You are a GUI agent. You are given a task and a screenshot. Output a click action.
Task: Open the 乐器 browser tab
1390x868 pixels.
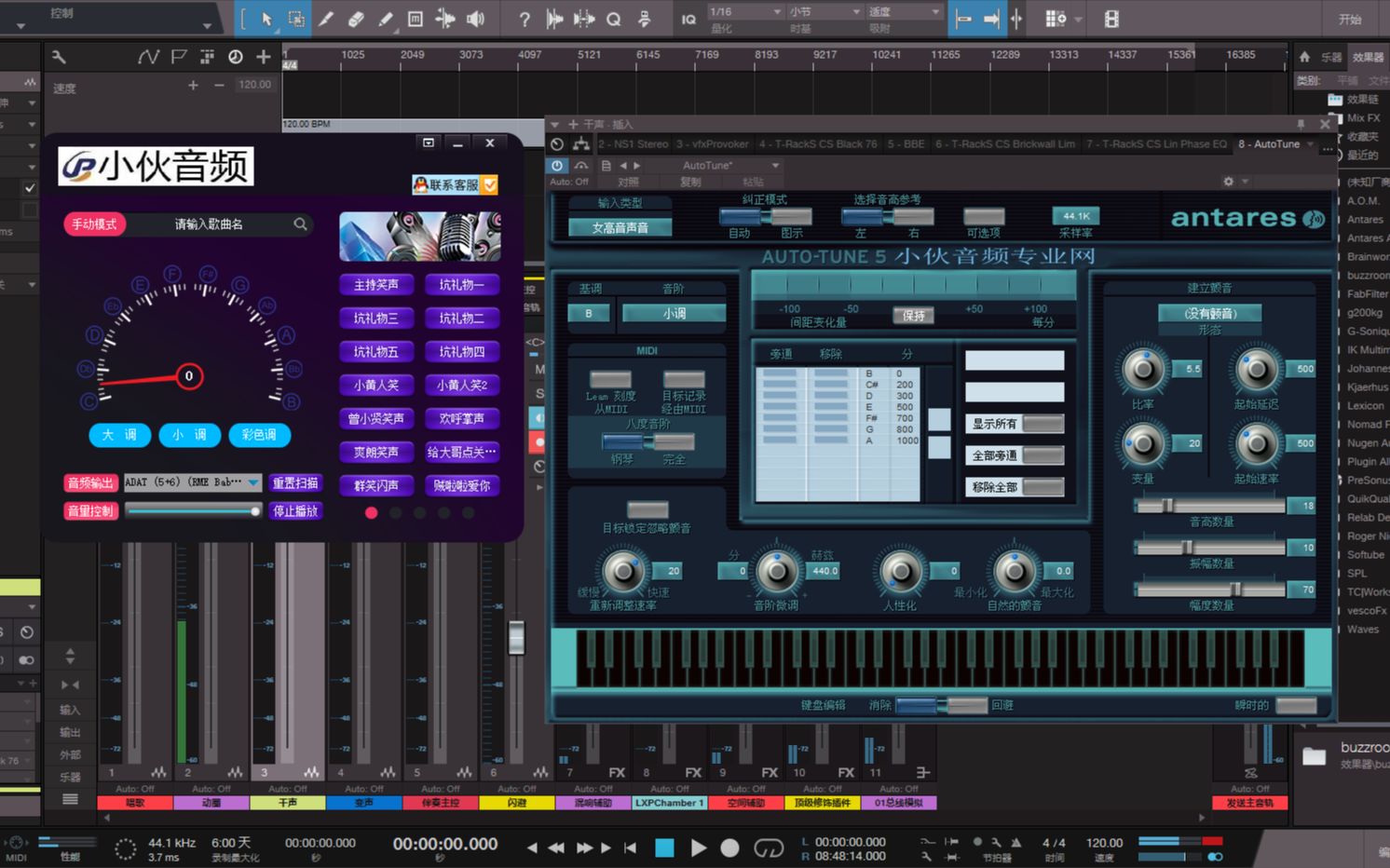1331,57
